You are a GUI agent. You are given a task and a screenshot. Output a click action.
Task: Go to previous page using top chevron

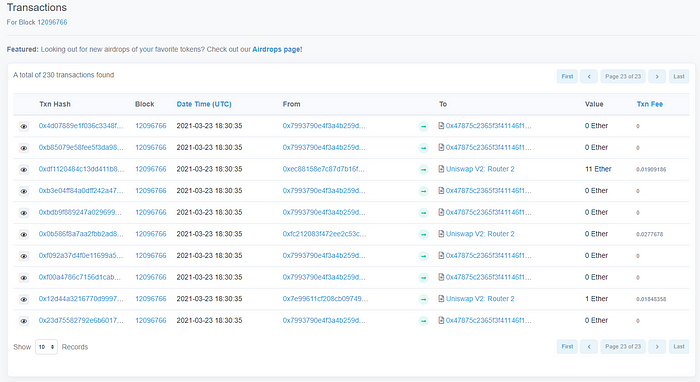tap(589, 76)
